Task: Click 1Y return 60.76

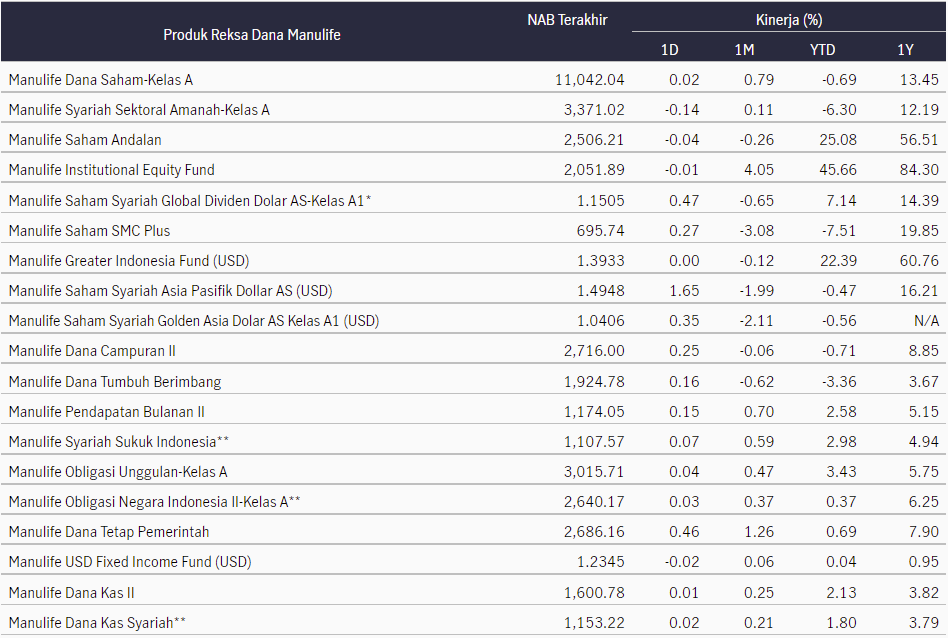Action: point(919,261)
